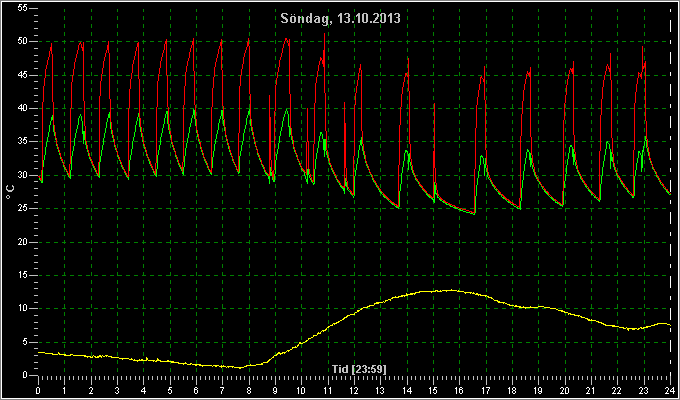Click the 25 degree label on y-axis
This screenshot has width=680, height=400.
(x=23, y=209)
